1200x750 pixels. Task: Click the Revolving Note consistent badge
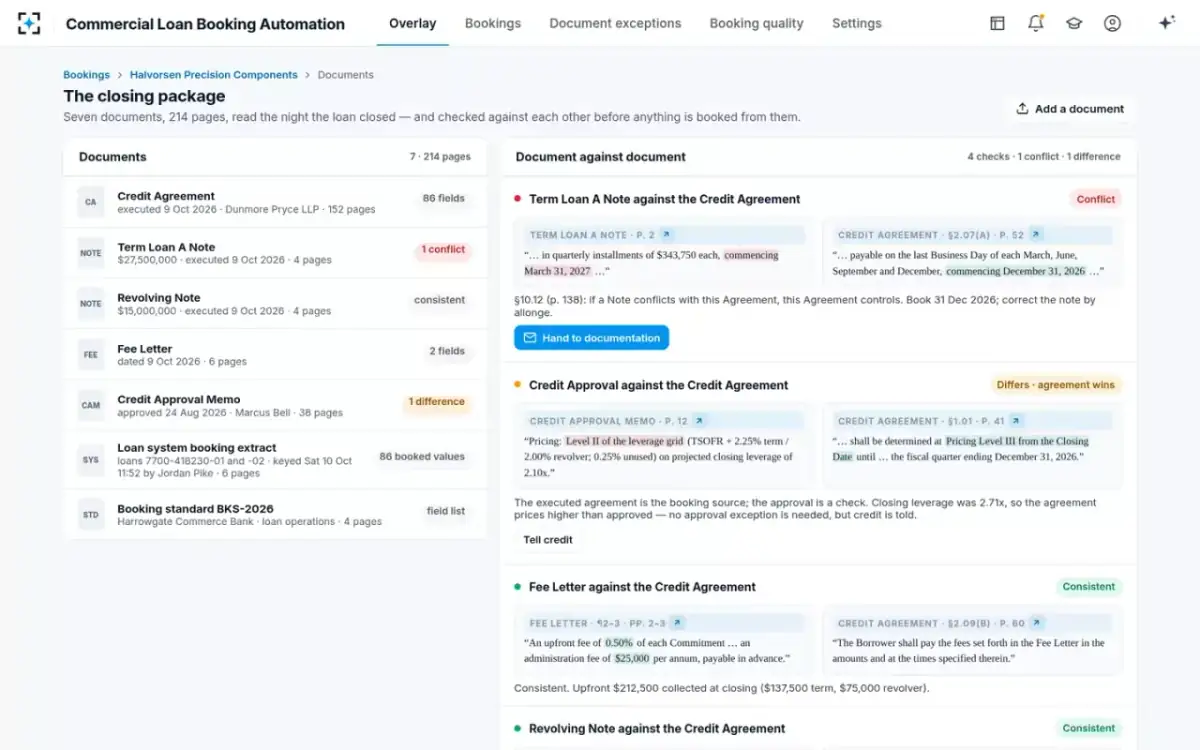[440, 300]
